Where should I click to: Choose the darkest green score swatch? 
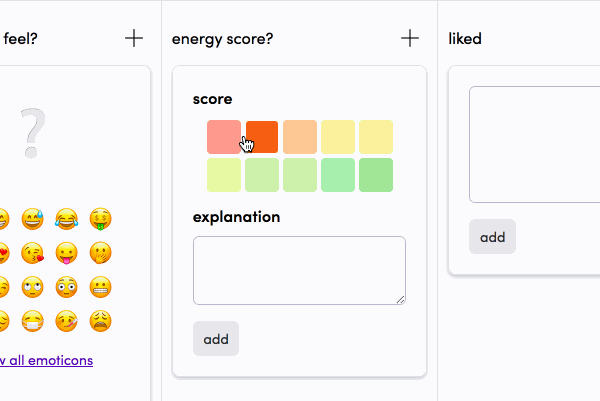[376, 175]
